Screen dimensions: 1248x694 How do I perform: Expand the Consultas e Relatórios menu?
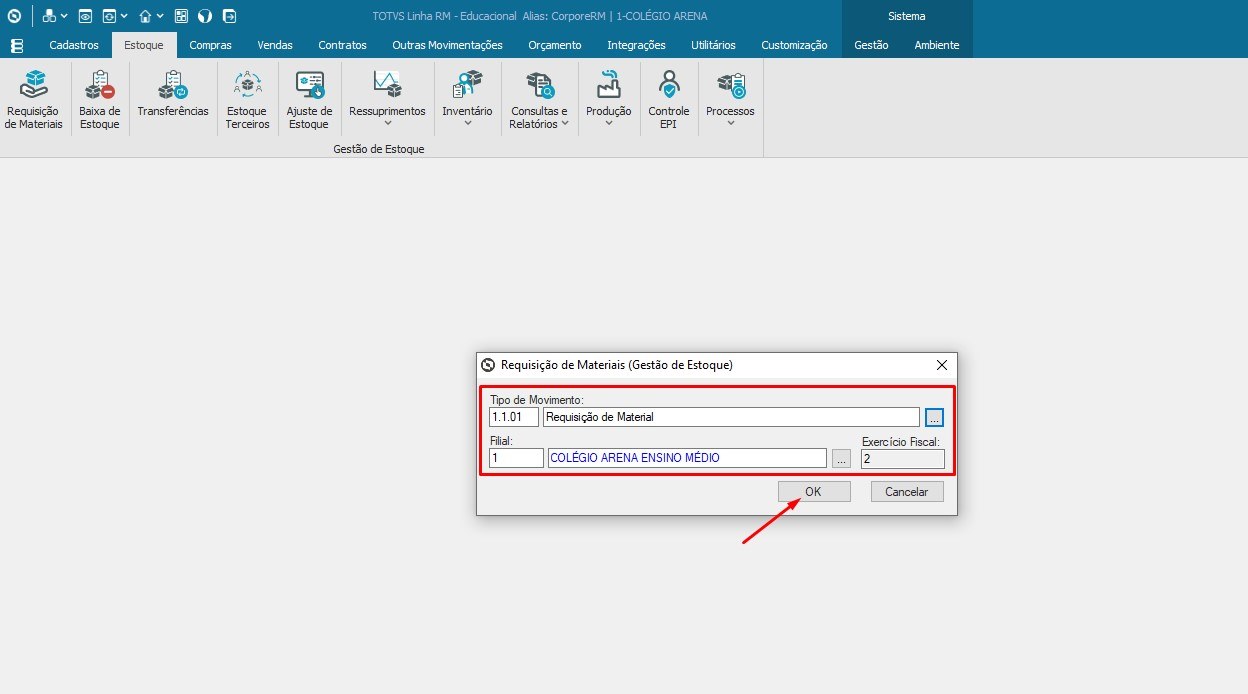538,97
